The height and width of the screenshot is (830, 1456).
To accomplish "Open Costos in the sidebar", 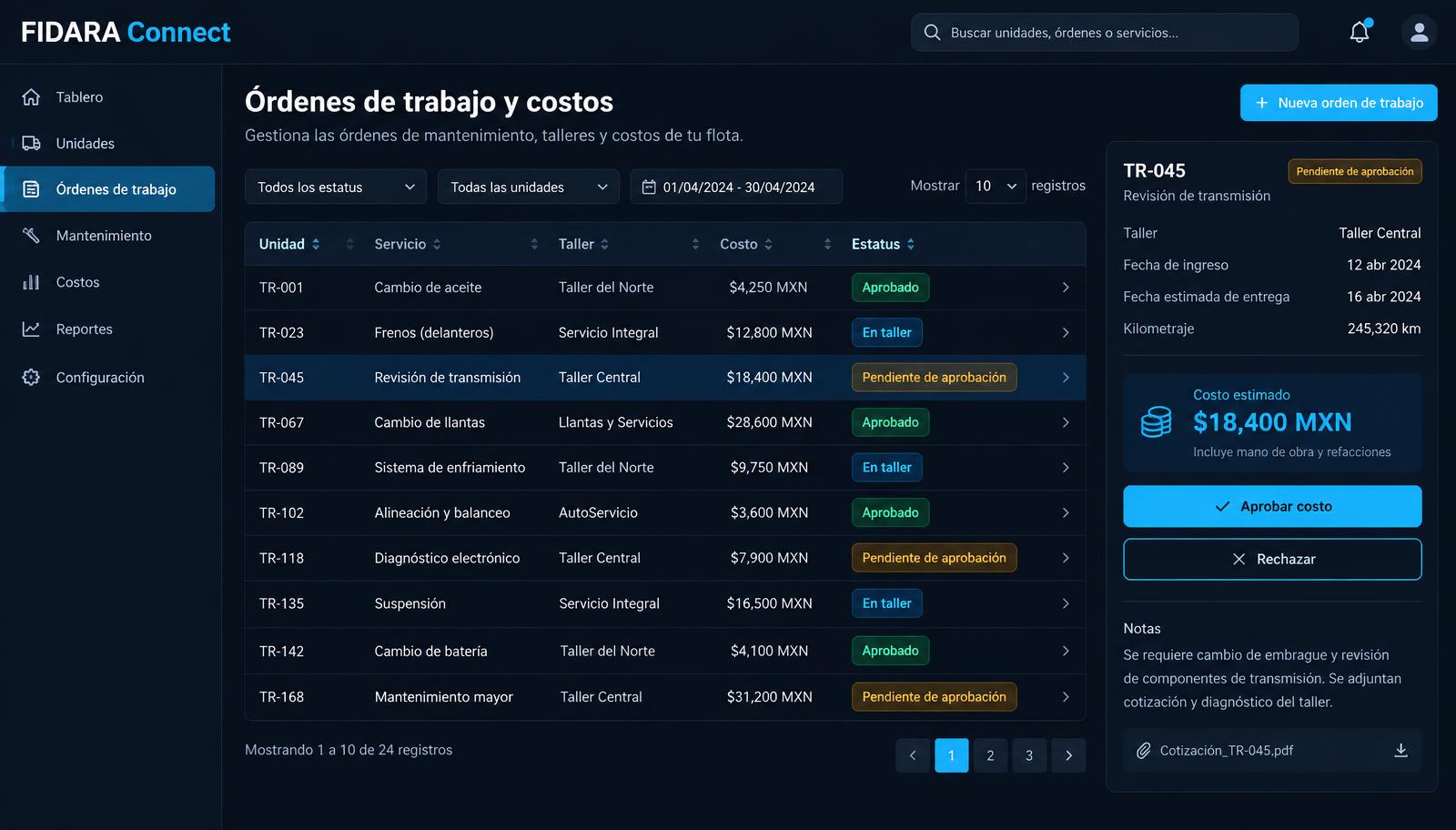I will point(109,282).
